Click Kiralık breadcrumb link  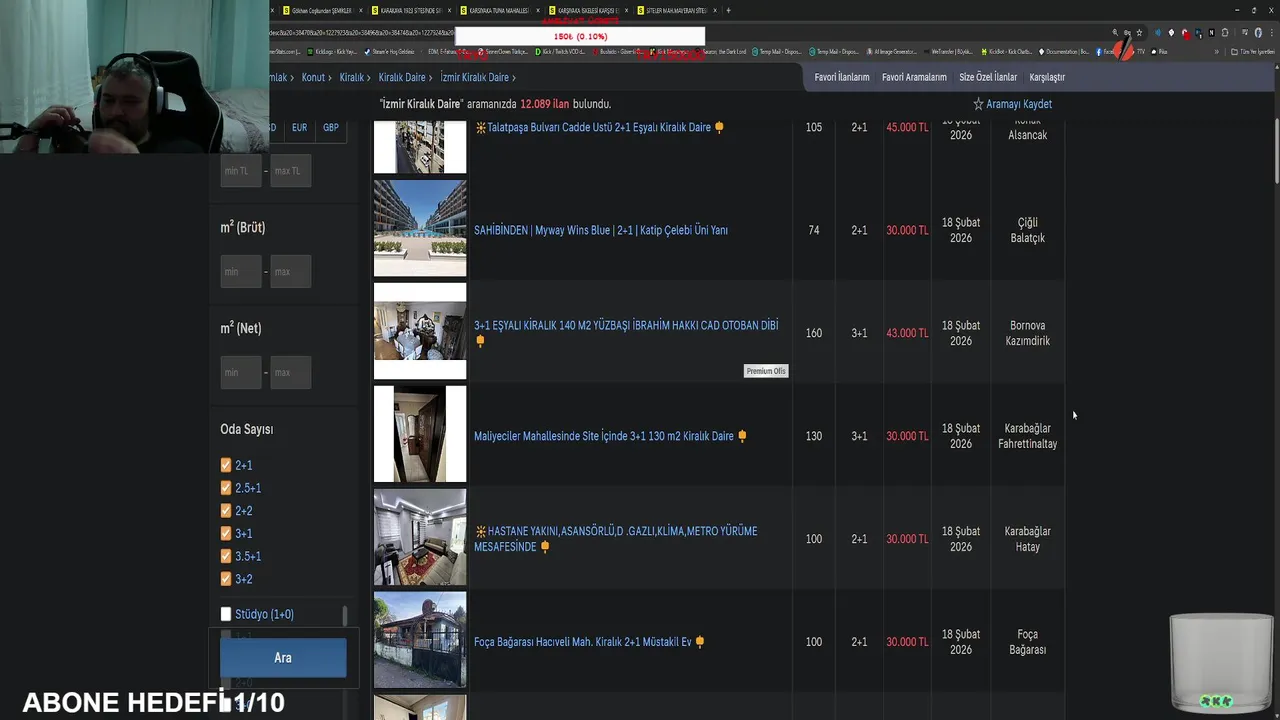351,77
